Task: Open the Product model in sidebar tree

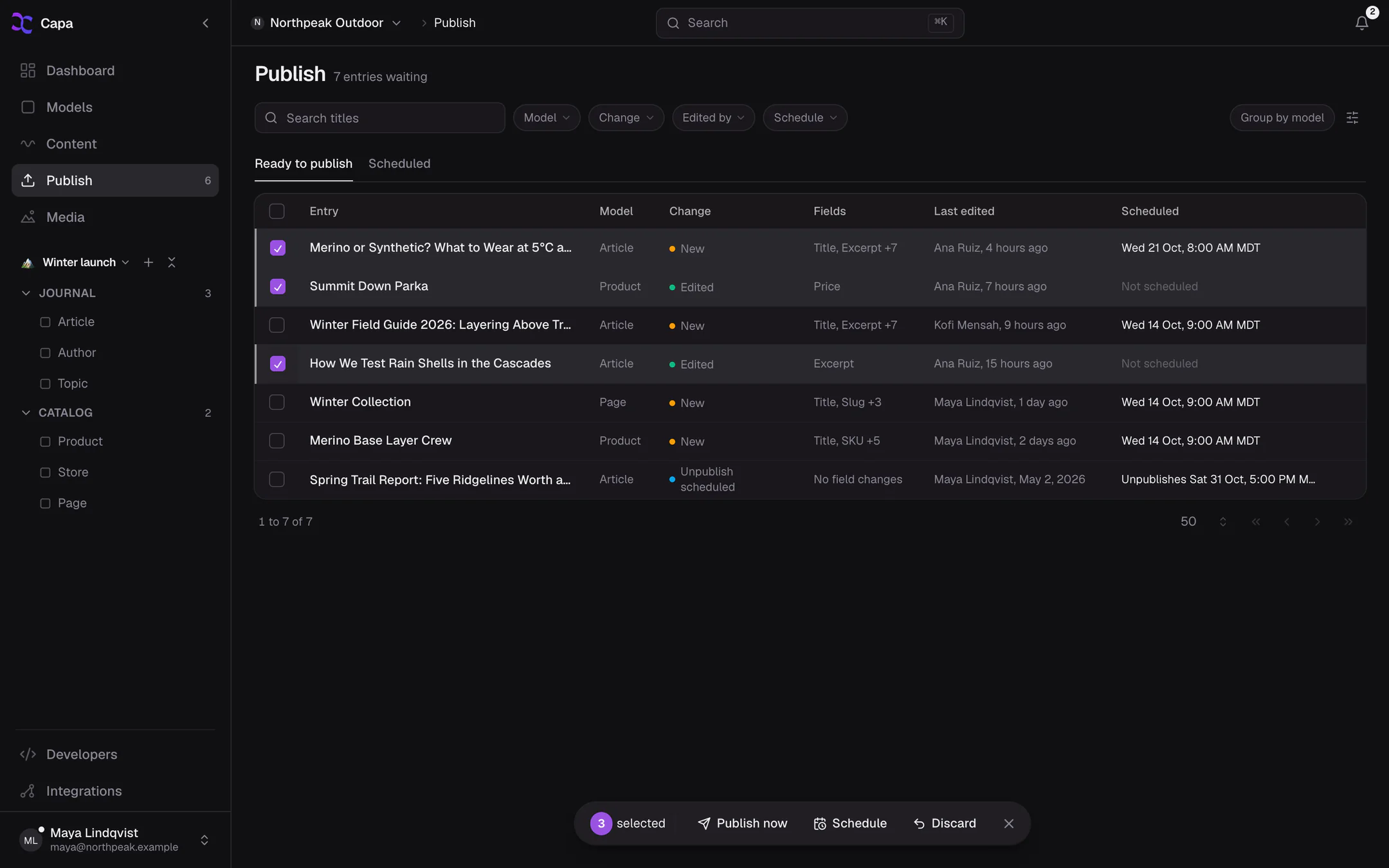Action: tap(80, 442)
